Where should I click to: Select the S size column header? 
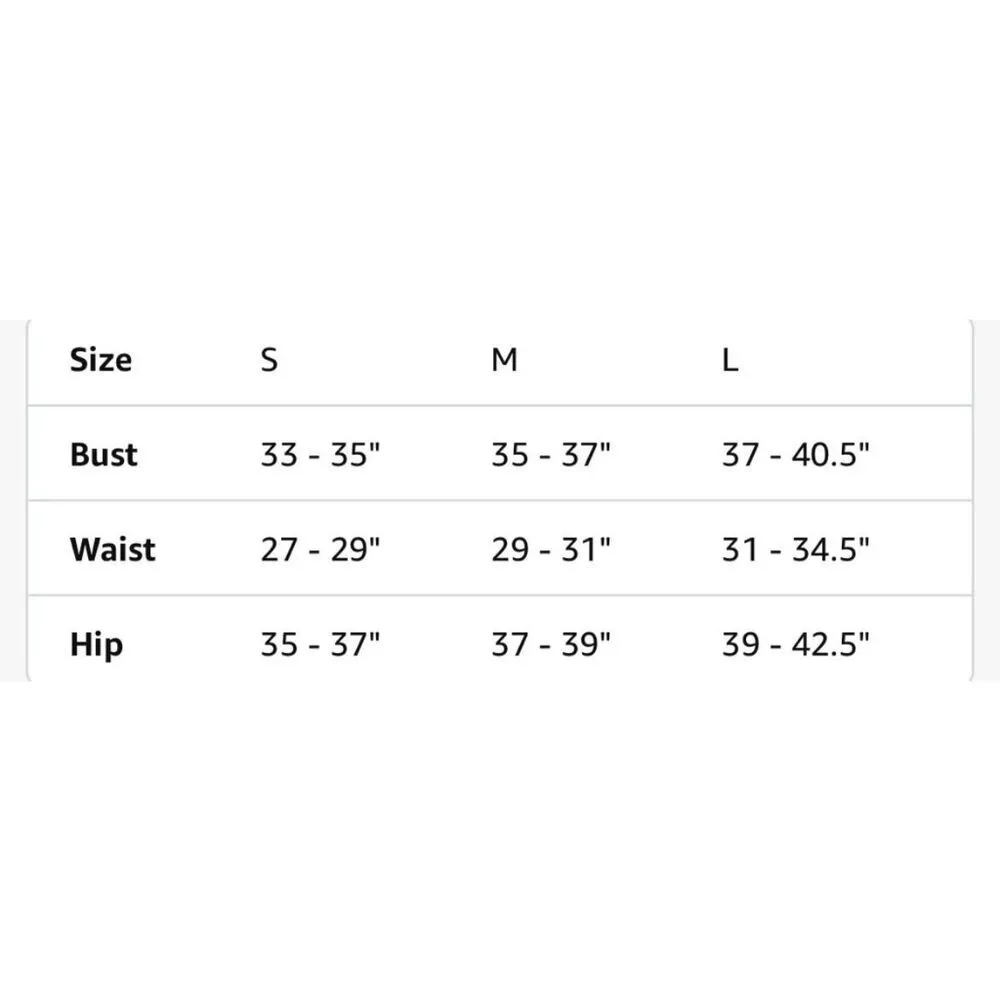point(269,360)
